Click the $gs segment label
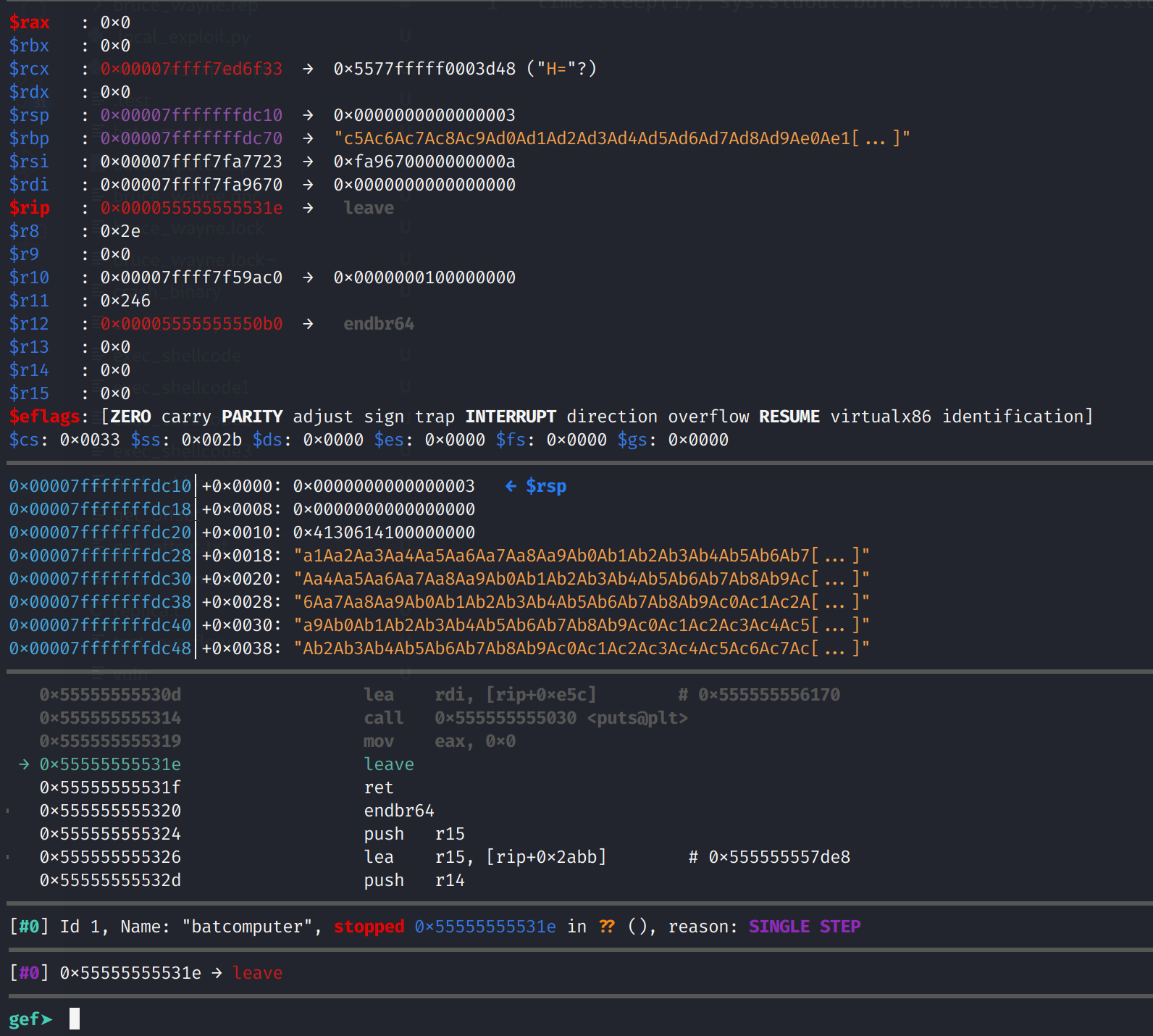Screen dimensions: 1153x1036 (632, 440)
